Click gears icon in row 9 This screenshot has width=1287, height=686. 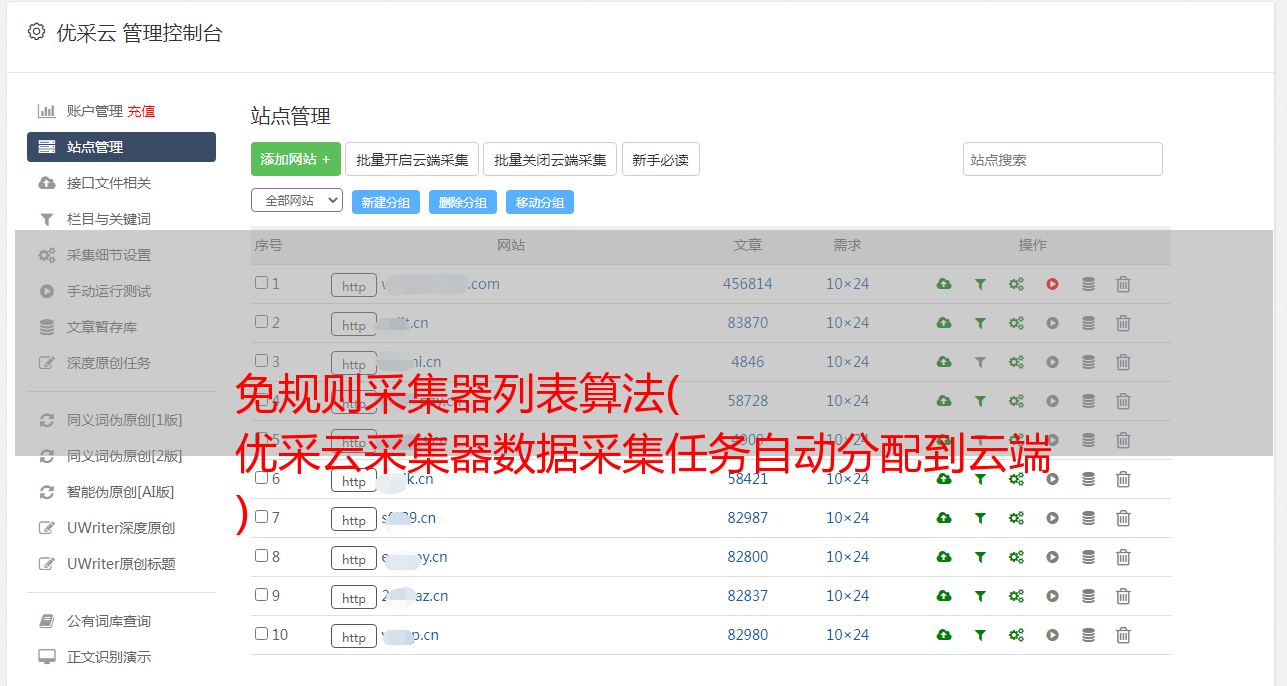[1016, 596]
